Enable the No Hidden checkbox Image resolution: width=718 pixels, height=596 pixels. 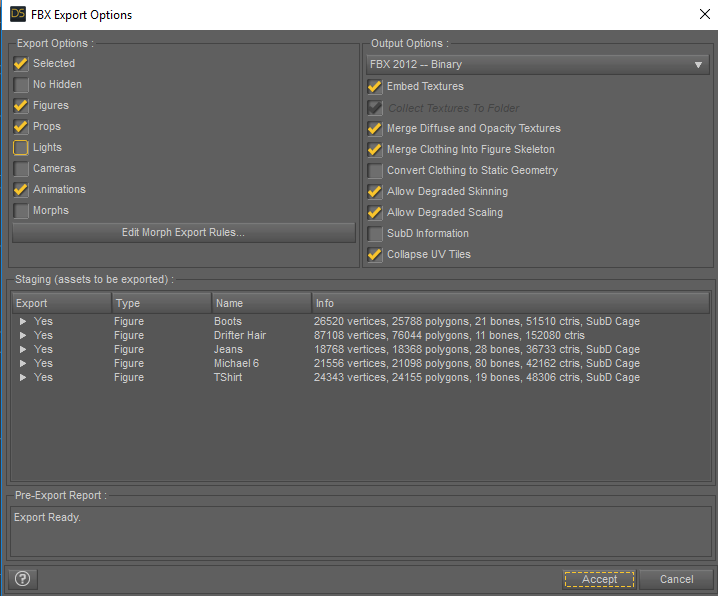coord(21,84)
